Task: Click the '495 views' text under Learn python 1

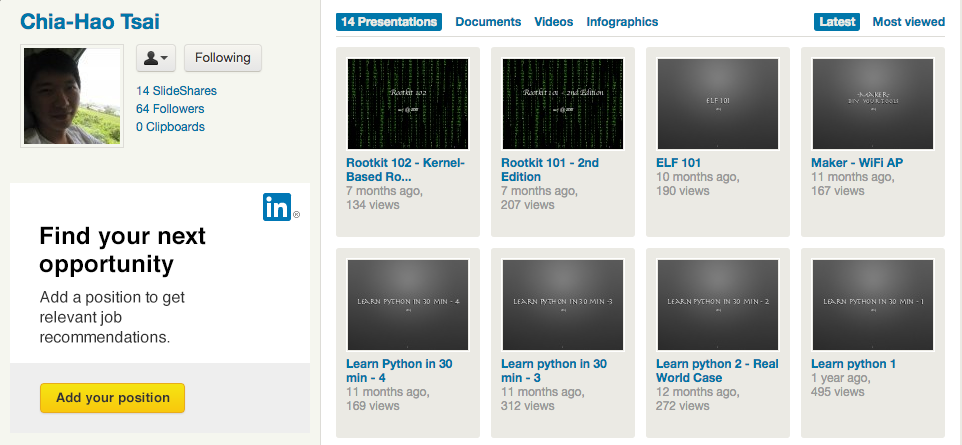Action: [x=838, y=392]
